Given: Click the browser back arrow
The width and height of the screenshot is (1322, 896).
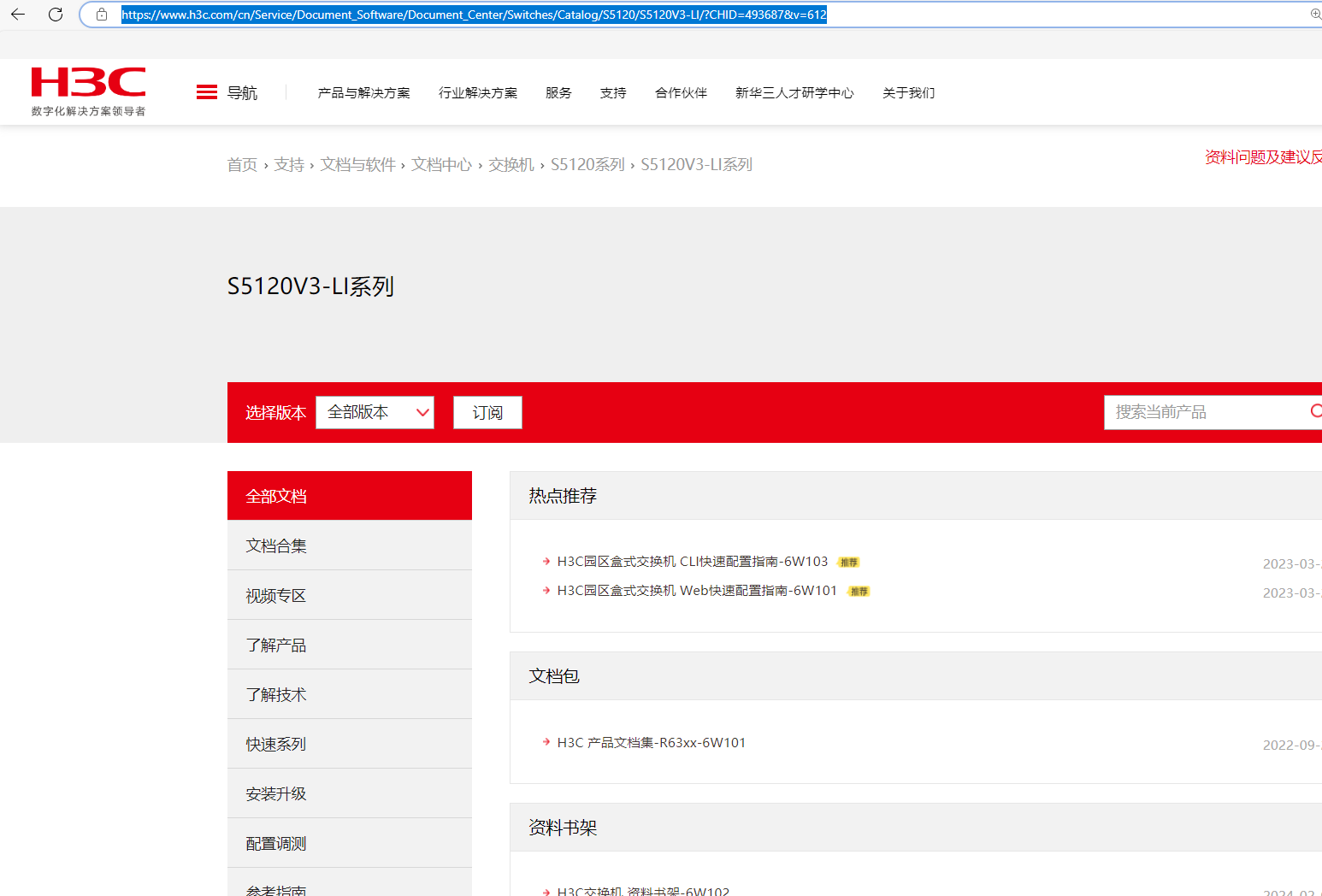Looking at the screenshot, I should [18, 15].
